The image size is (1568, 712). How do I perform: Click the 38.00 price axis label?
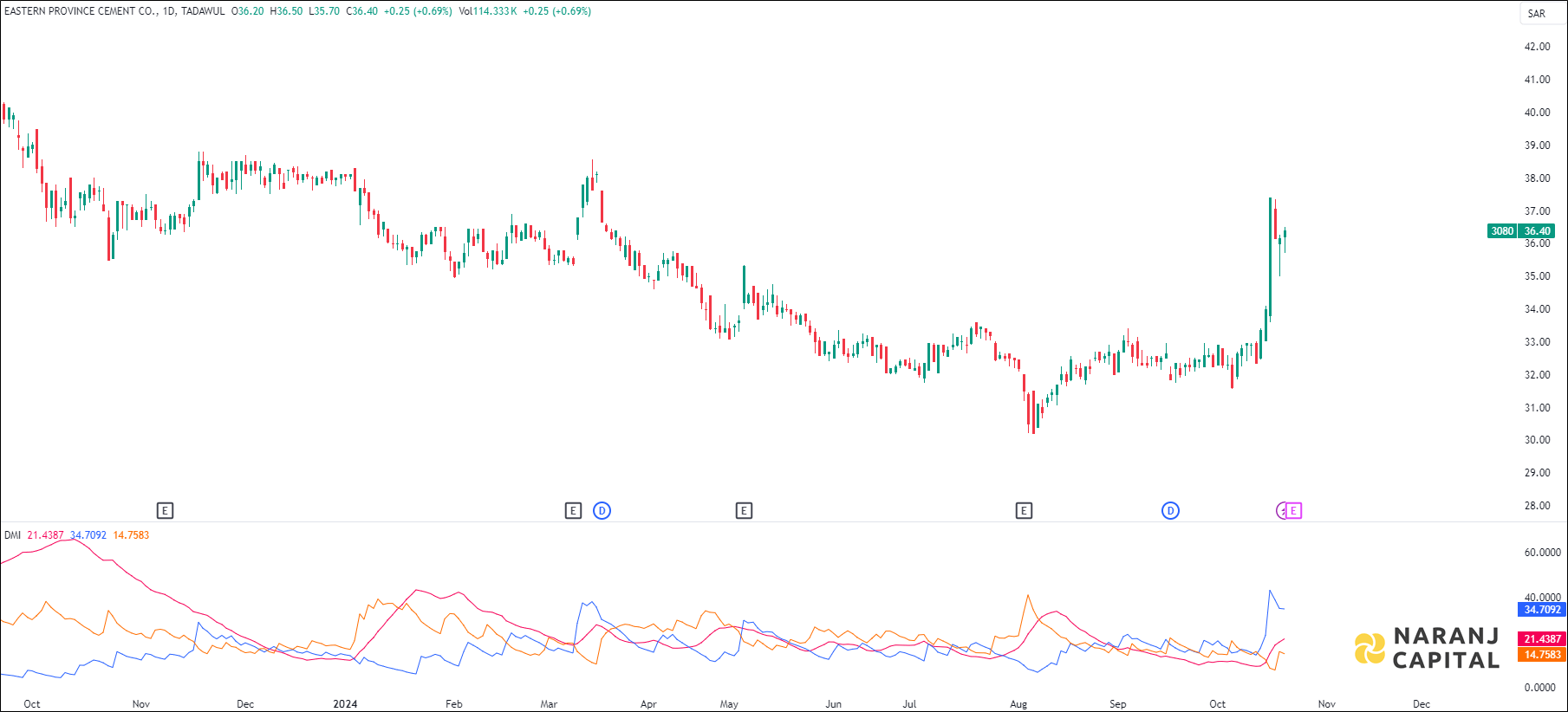click(x=1537, y=178)
